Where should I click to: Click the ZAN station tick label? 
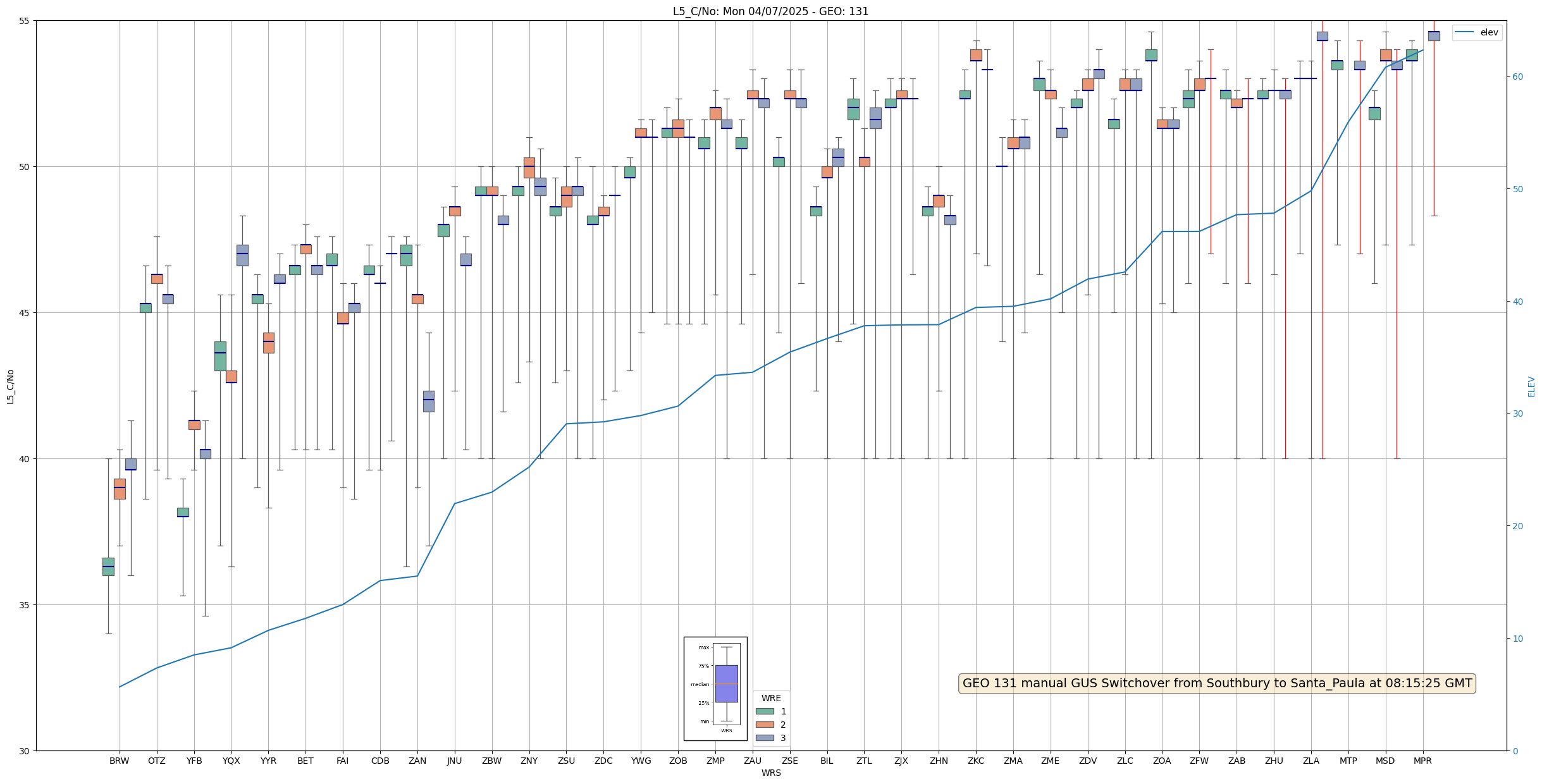pos(417,761)
